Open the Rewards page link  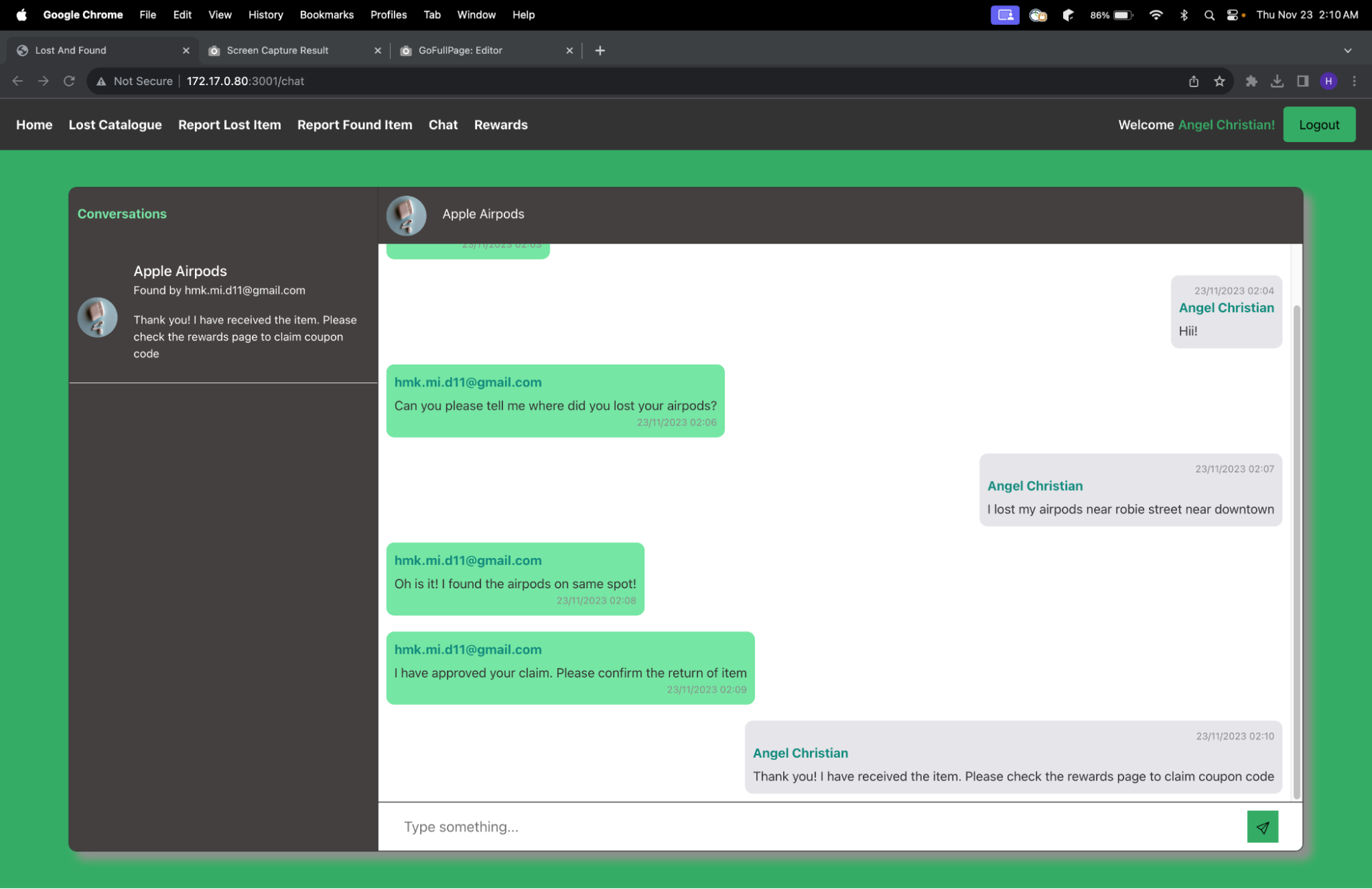pos(500,124)
